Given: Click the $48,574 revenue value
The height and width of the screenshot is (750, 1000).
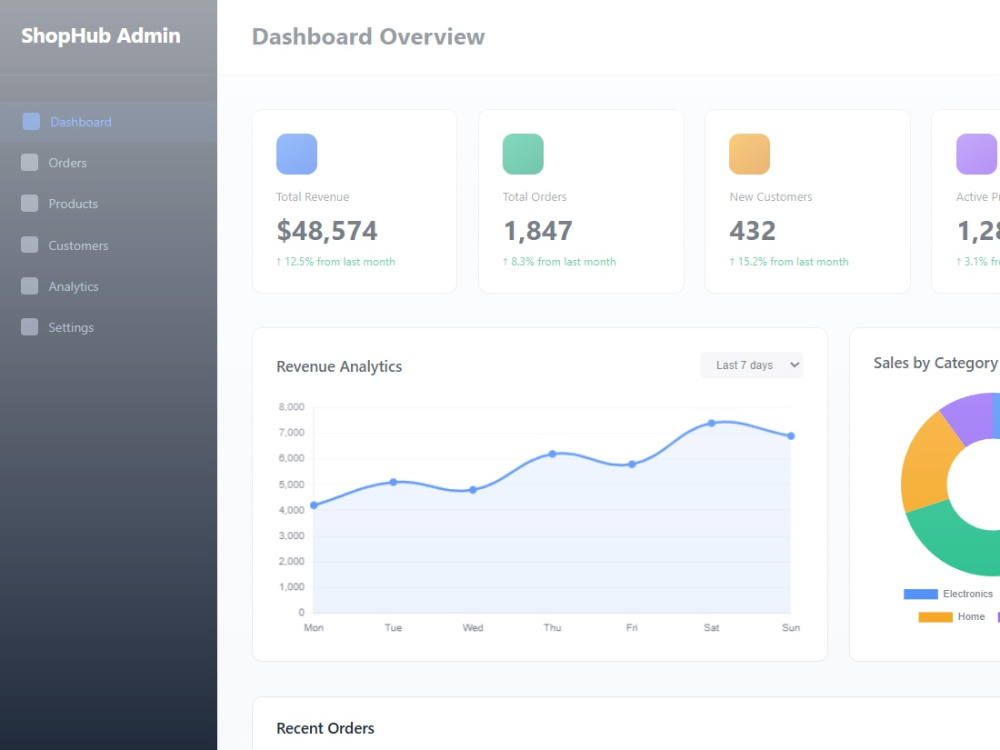Looking at the screenshot, I should tap(327, 230).
